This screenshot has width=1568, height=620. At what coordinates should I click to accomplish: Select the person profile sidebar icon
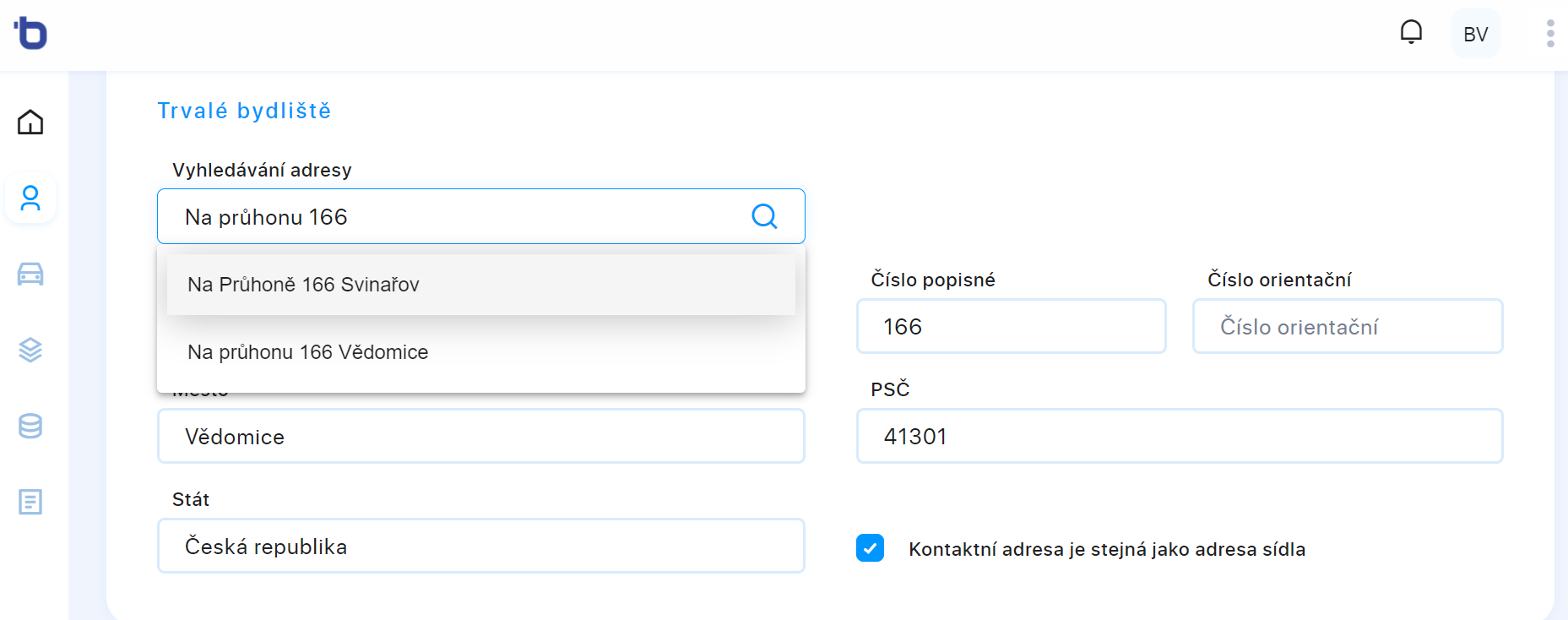pyautogui.click(x=30, y=199)
